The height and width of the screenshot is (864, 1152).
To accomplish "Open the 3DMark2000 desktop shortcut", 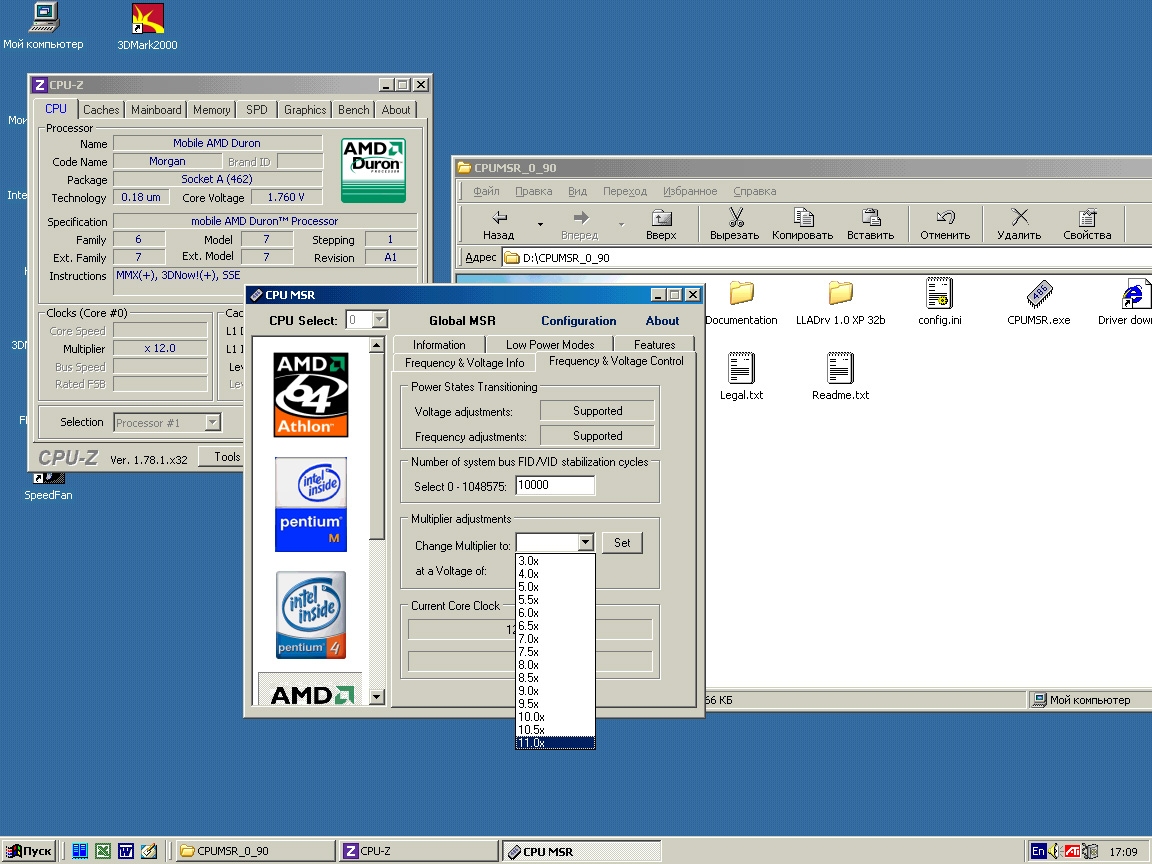I will tap(147, 18).
